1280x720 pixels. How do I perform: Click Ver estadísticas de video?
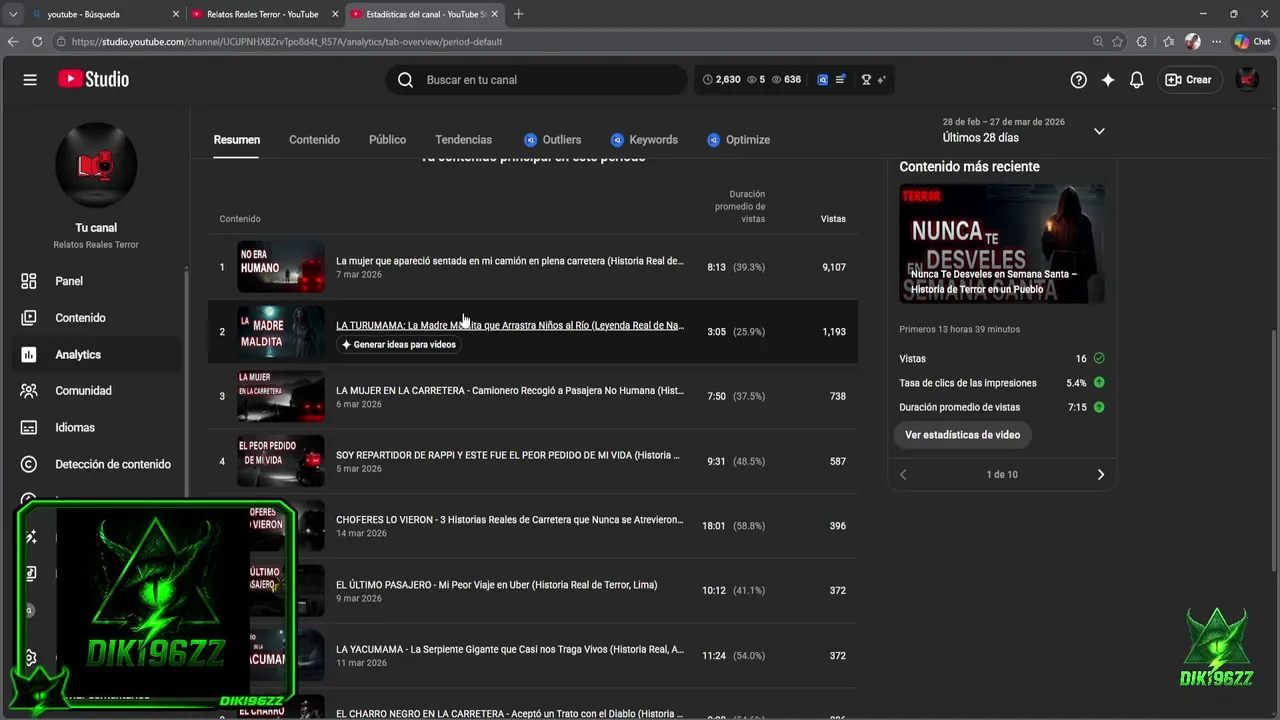(962, 435)
